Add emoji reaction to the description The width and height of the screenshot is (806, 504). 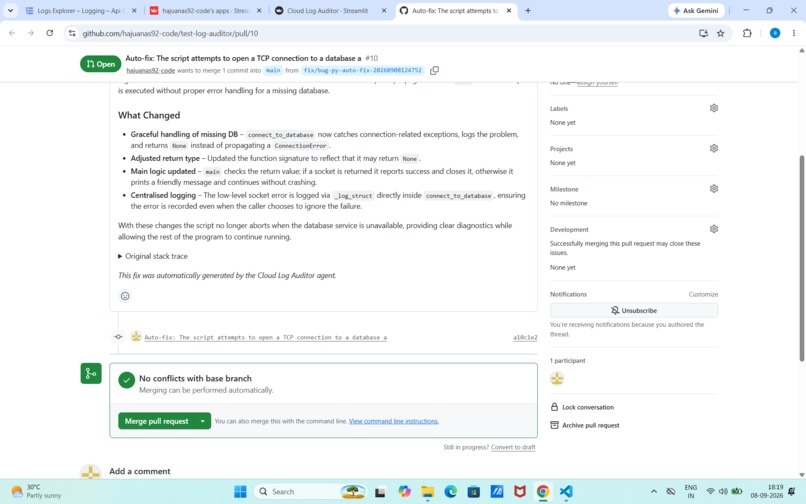tap(125, 296)
